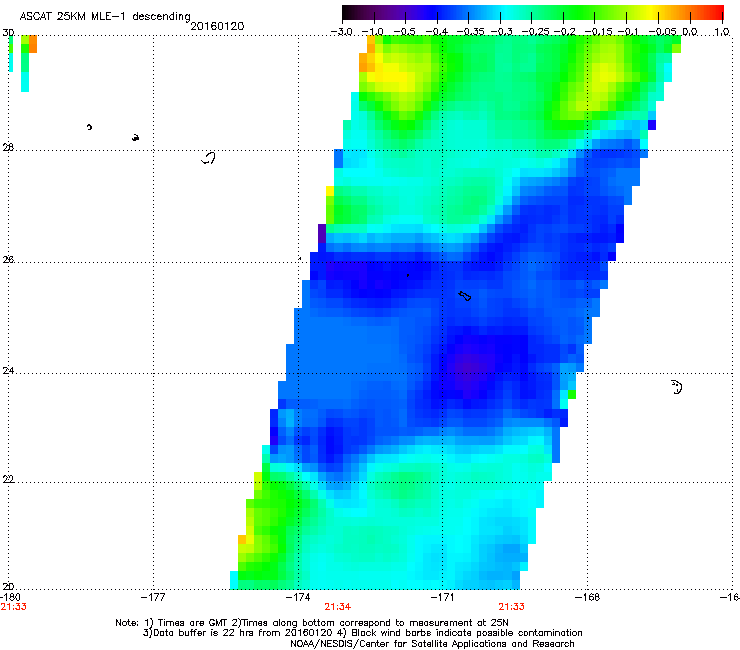Click the latitude label 28
This screenshot has width=740, height=650.
point(8,147)
